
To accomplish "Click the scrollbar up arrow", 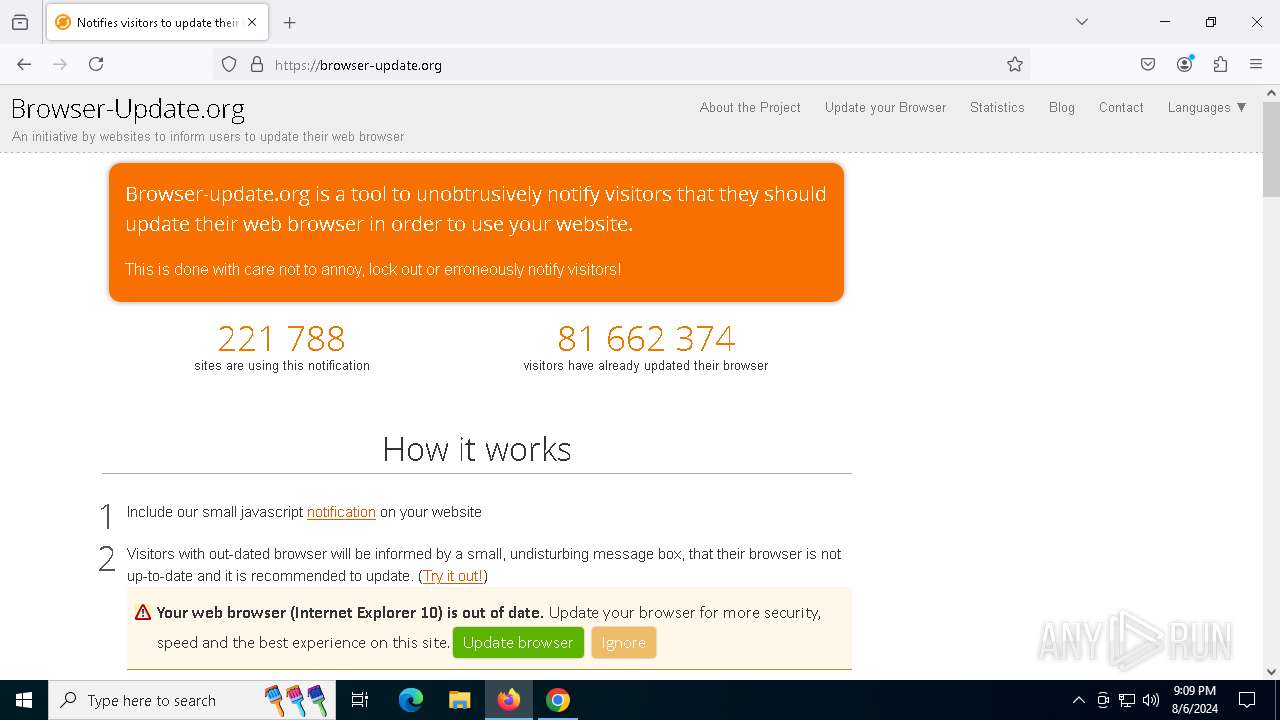I will (1271, 93).
